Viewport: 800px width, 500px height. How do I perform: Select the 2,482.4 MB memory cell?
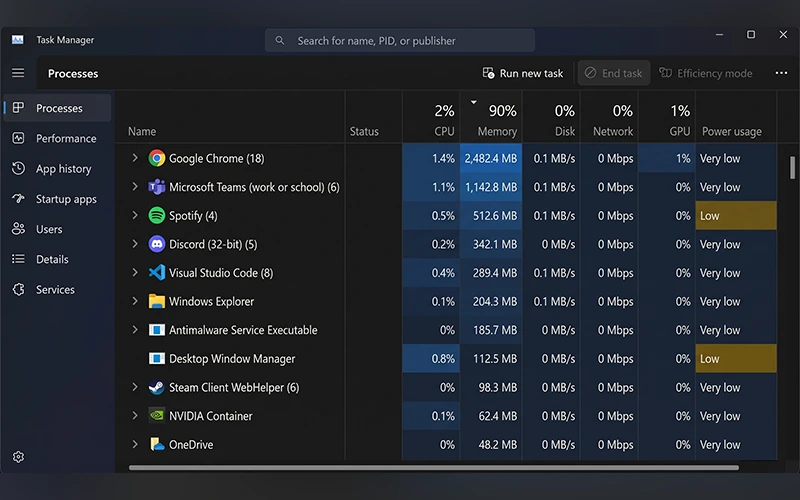click(x=491, y=158)
